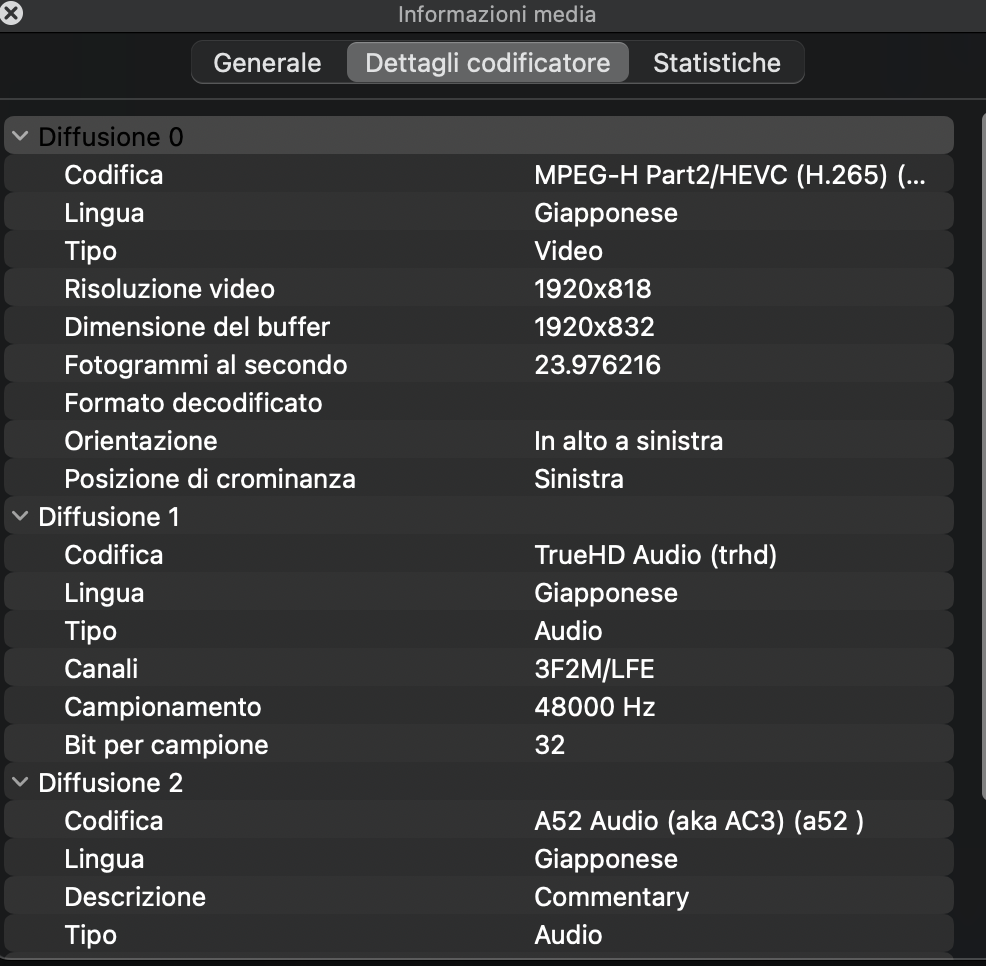
Task: Collapse the Diffusione 1 disclosure triangle
Action: [20, 517]
